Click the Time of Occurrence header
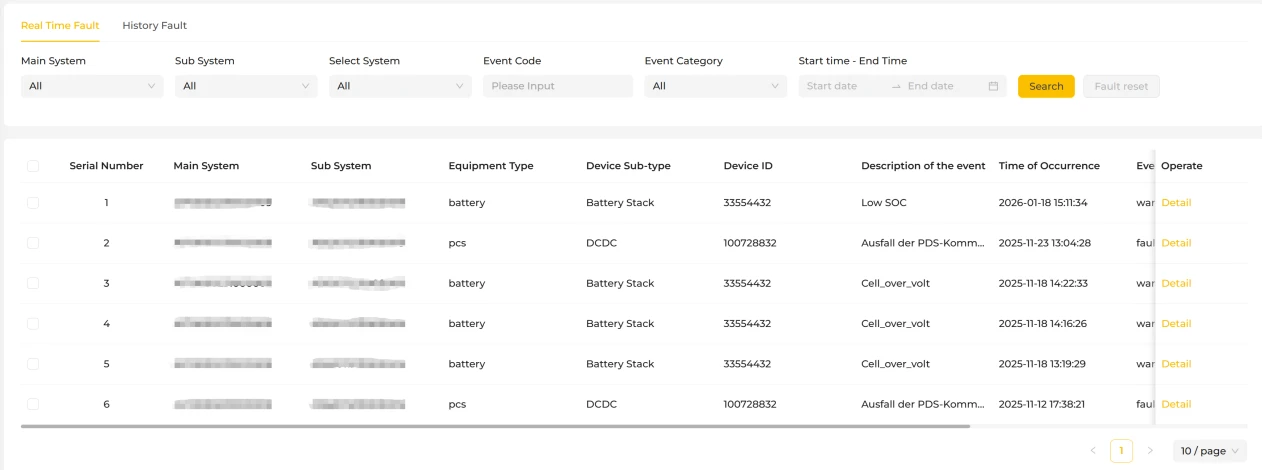The height and width of the screenshot is (470, 1262). (x=1049, y=166)
